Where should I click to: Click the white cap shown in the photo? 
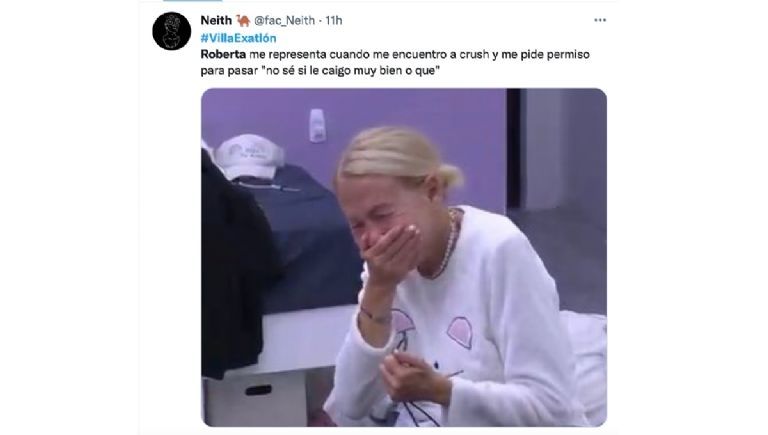click(x=249, y=156)
